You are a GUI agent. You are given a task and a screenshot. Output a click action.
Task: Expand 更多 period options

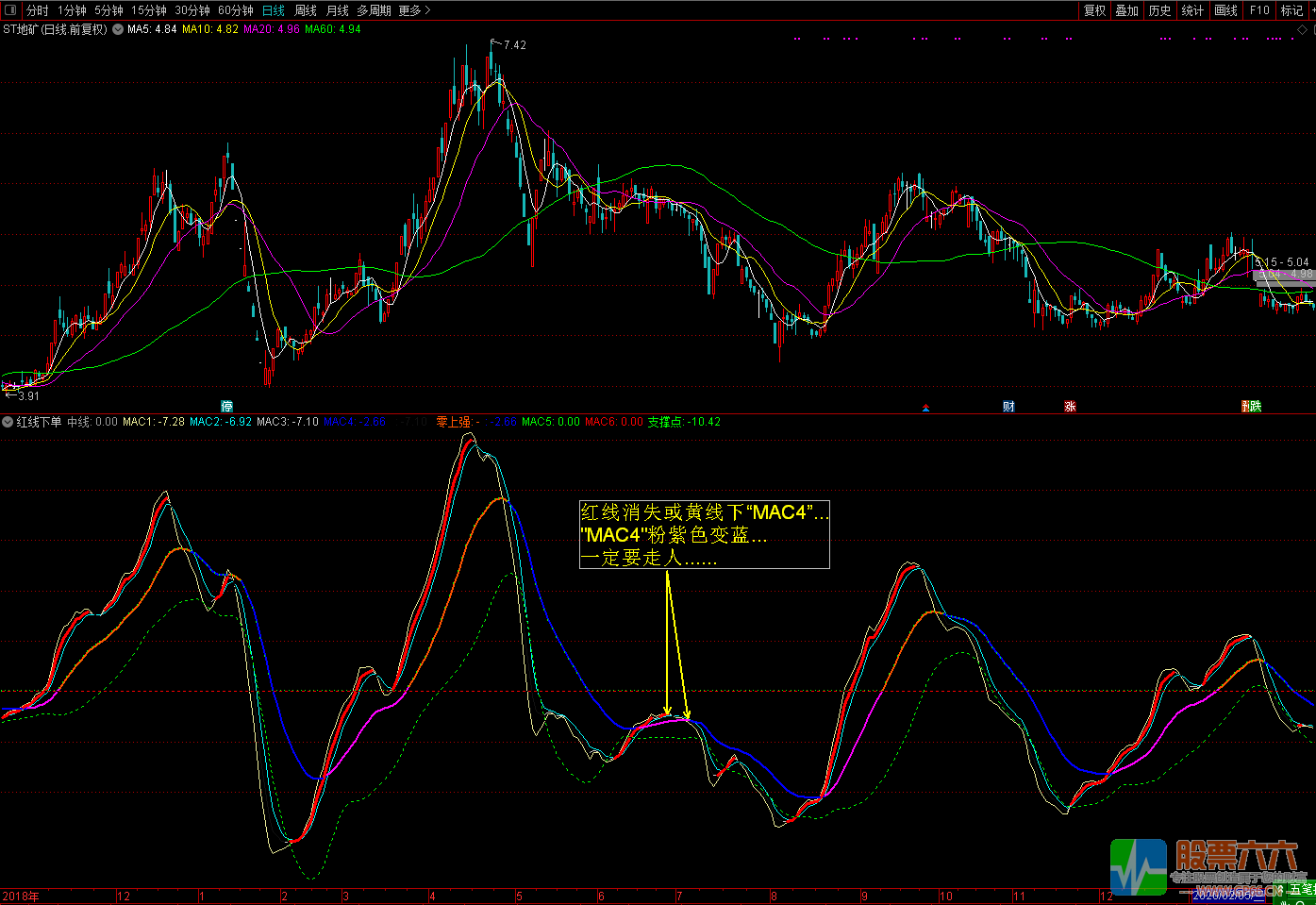tap(414, 10)
